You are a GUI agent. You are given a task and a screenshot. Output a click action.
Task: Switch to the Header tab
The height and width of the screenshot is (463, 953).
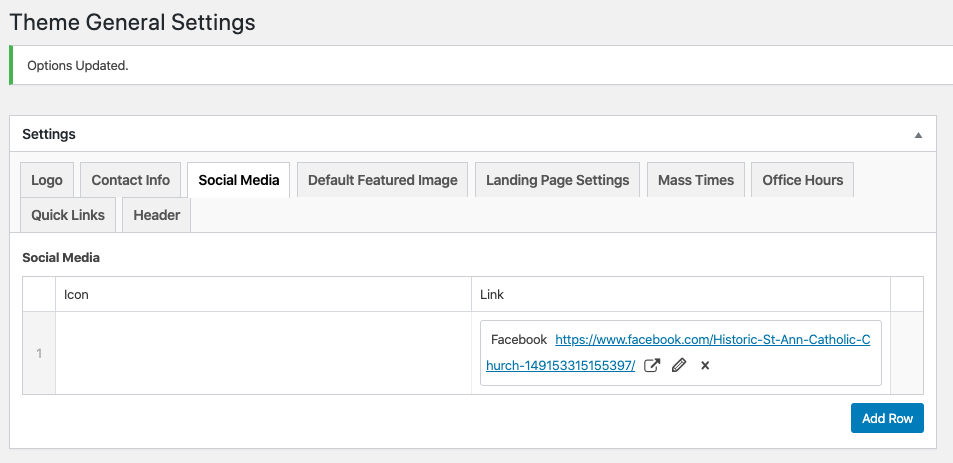157,215
